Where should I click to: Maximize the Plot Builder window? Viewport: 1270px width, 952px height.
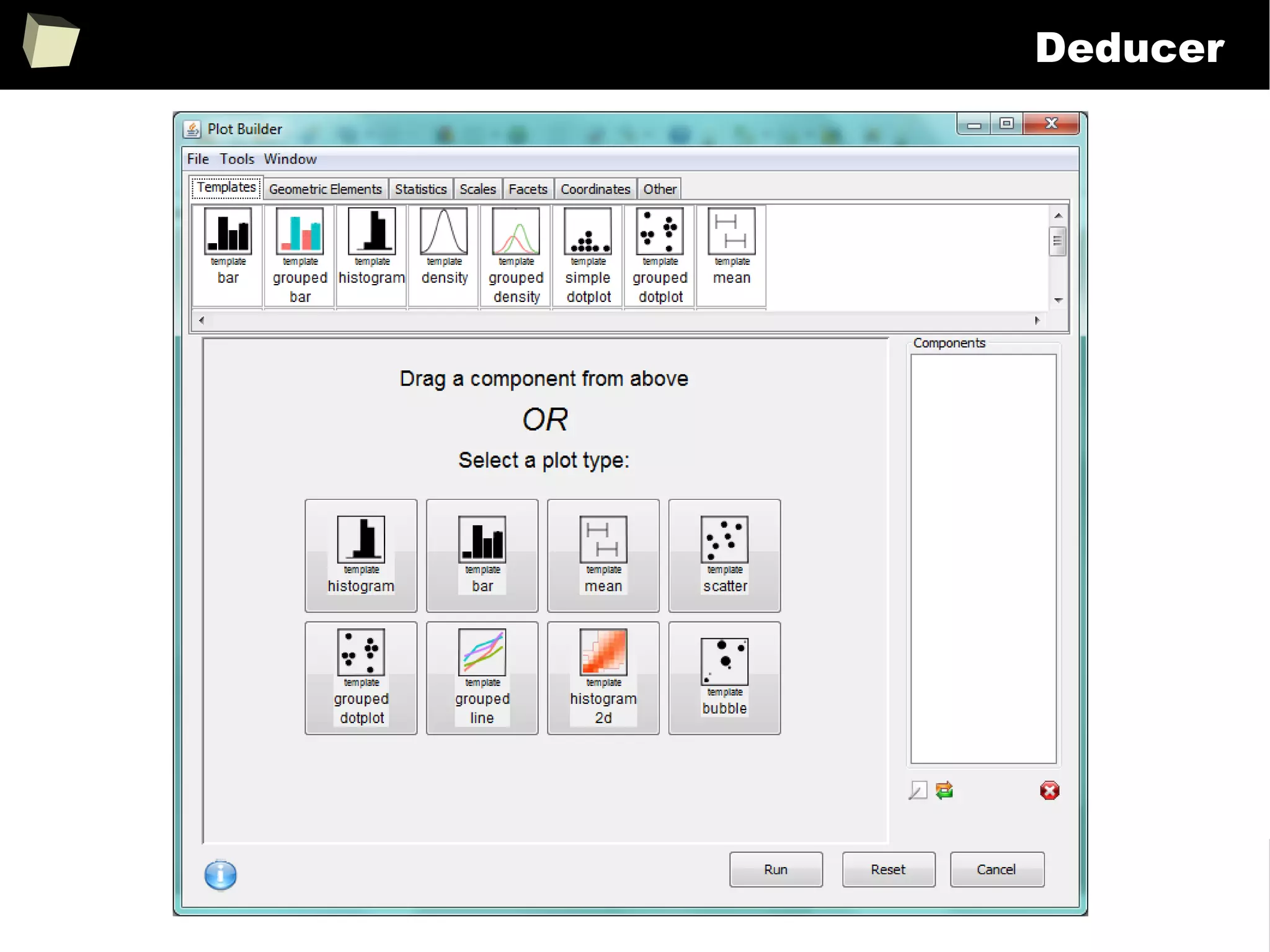pyautogui.click(x=1006, y=123)
